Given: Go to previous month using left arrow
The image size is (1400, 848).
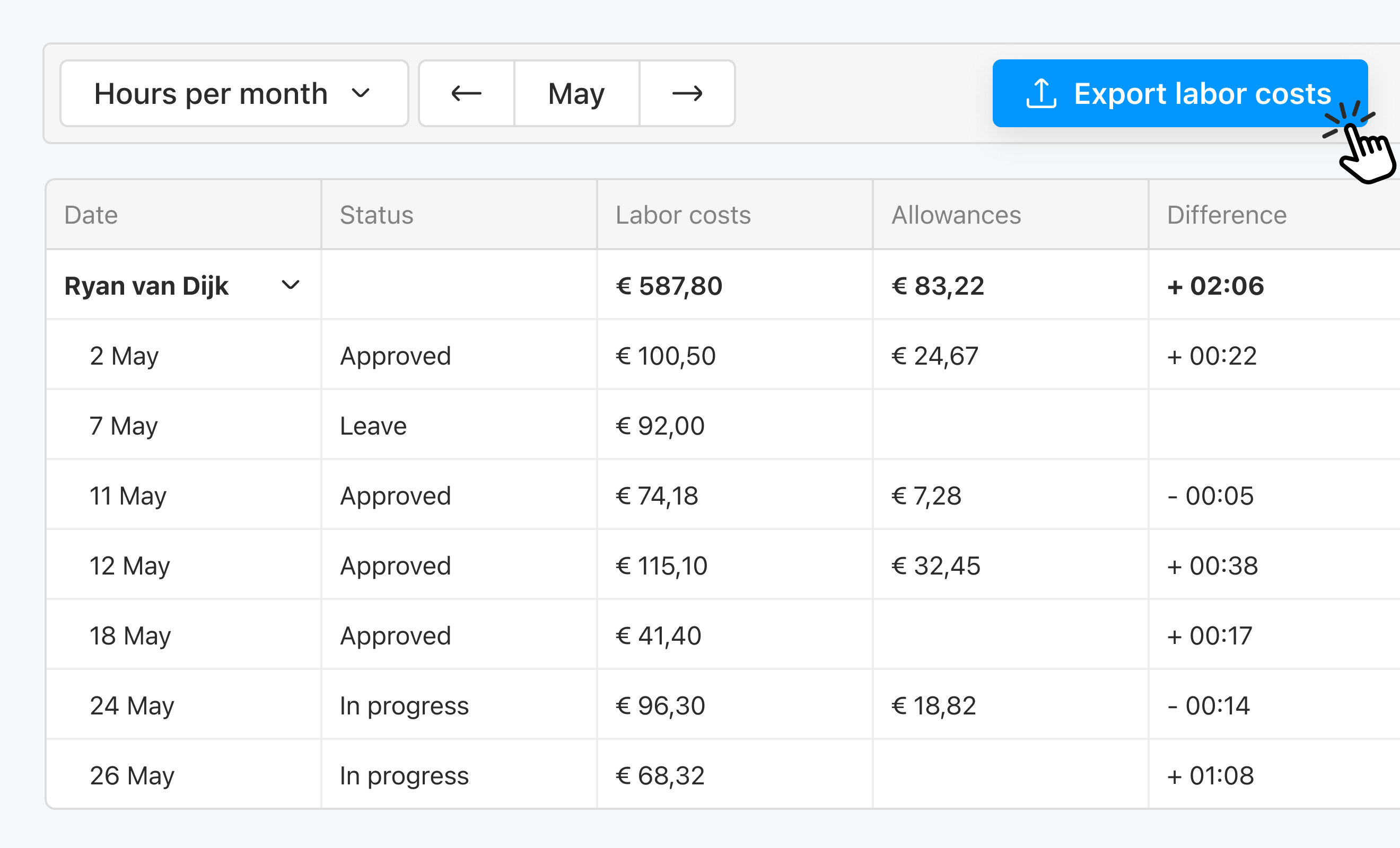Looking at the screenshot, I should (466, 93).
